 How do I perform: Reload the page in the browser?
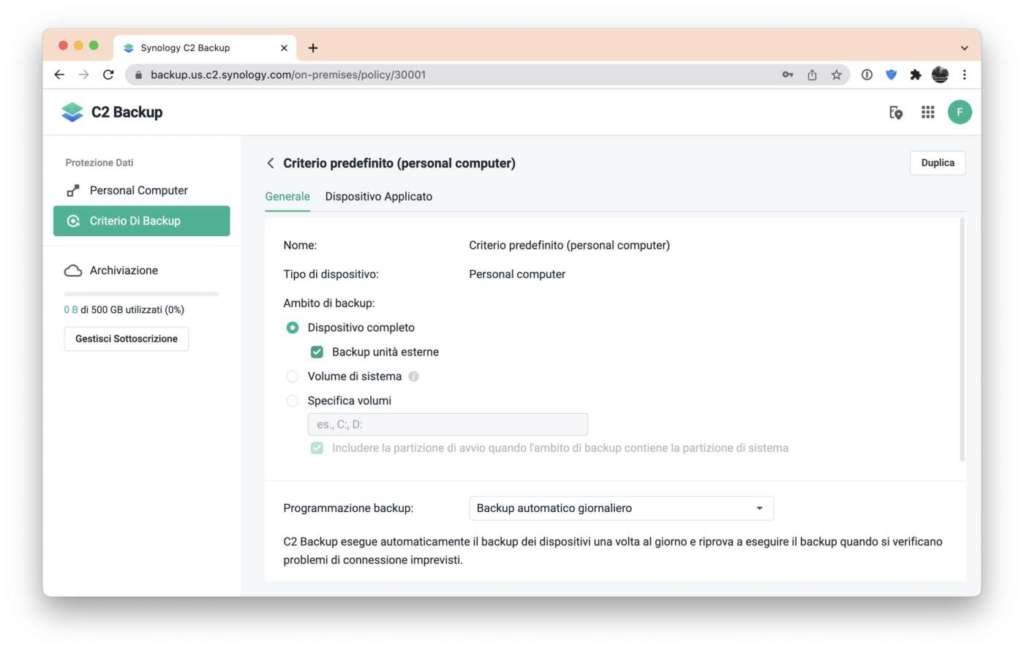[108, 75]
